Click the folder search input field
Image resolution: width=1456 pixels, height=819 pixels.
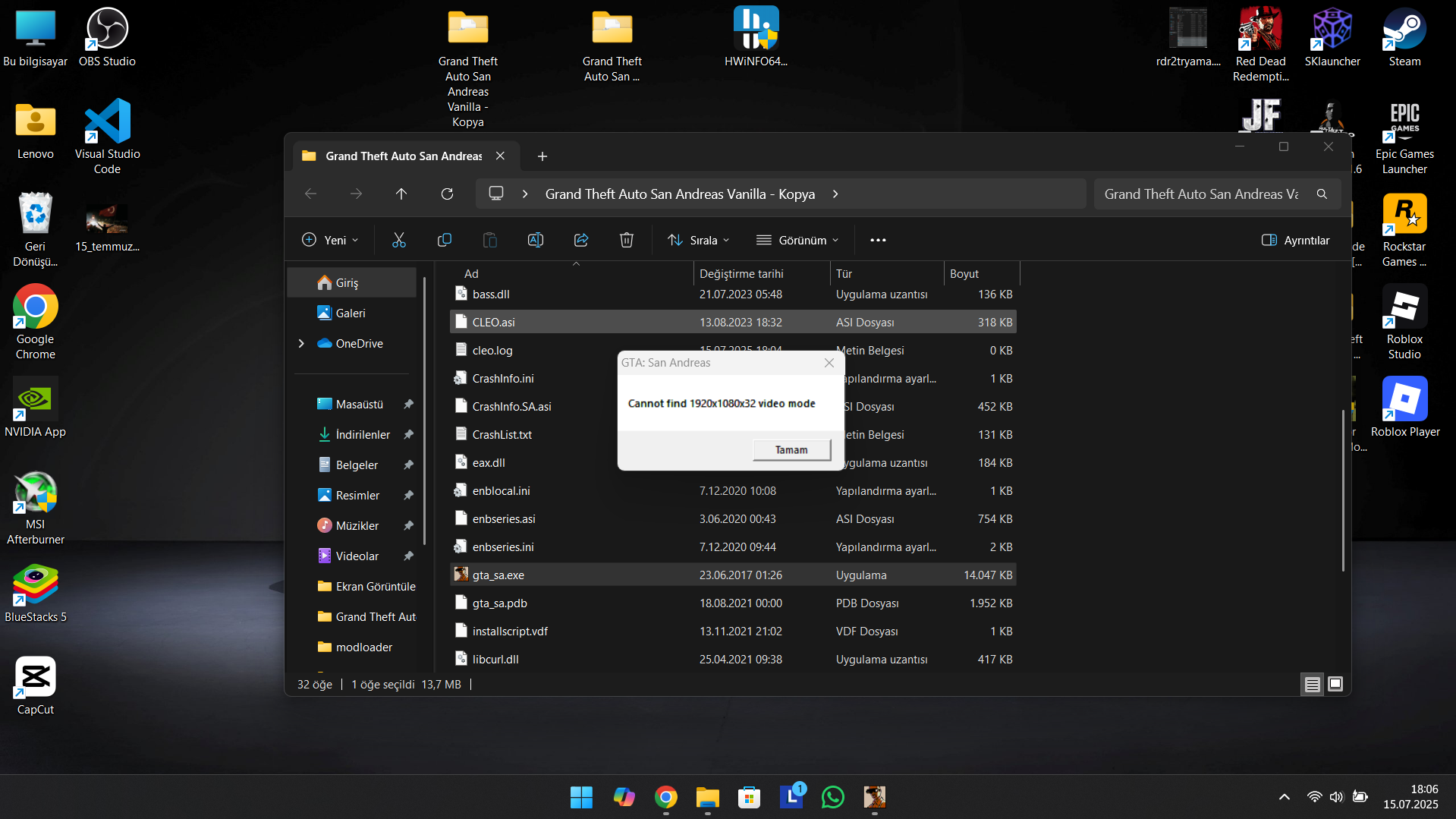click(x=1217, y=194)
